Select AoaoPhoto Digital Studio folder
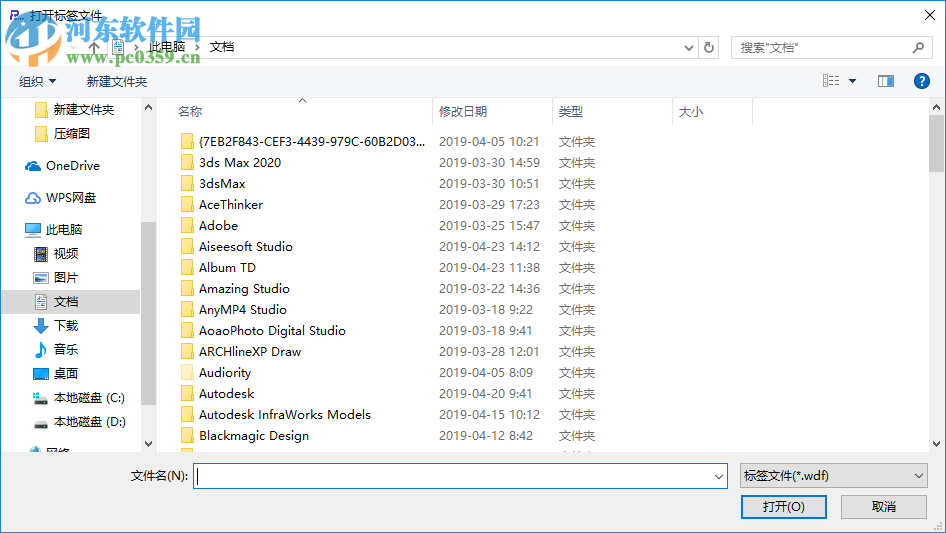Viewport: 946px width, 533px height. tap(263, 331)
